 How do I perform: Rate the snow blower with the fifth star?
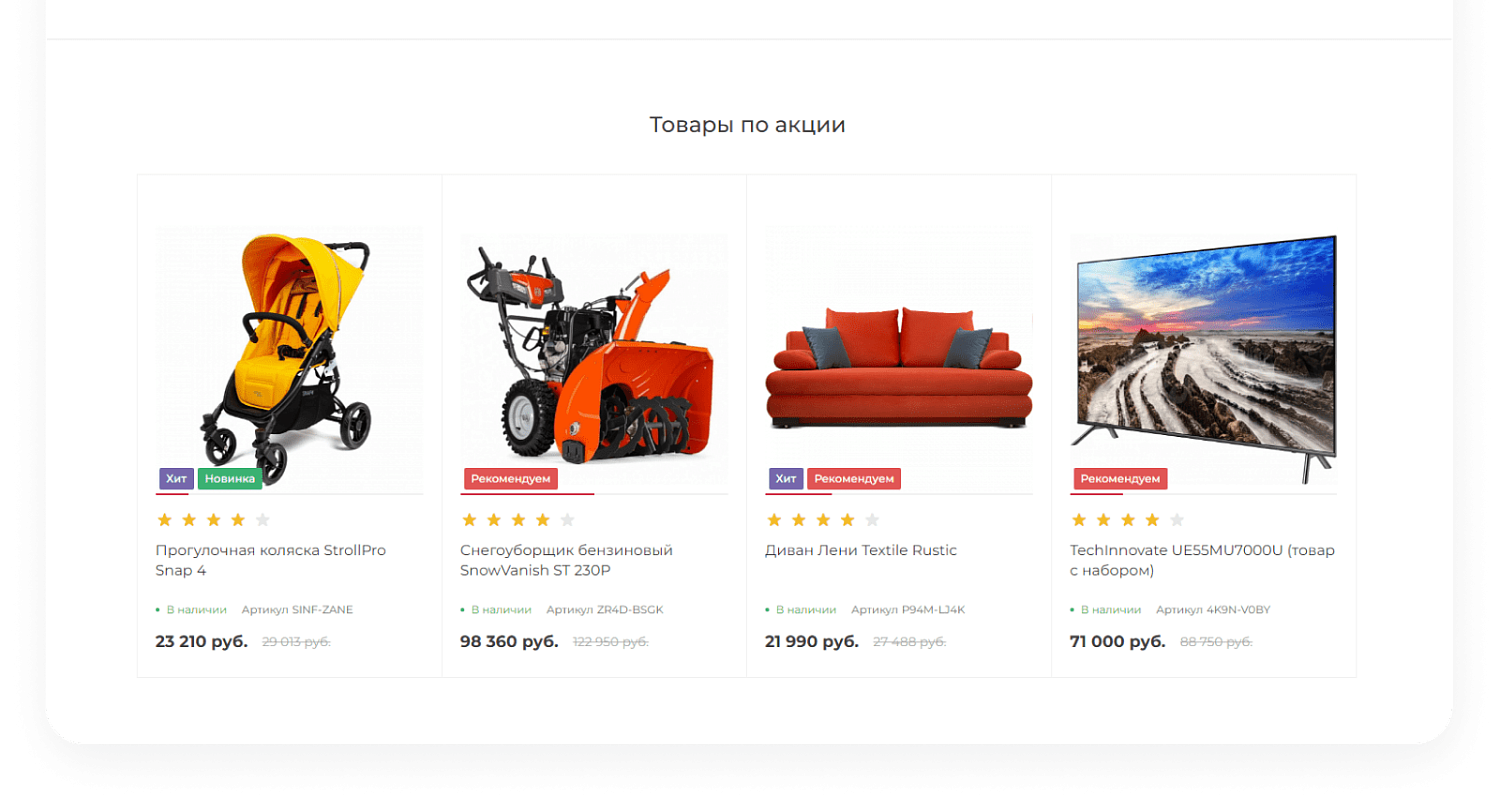[567, 520]
